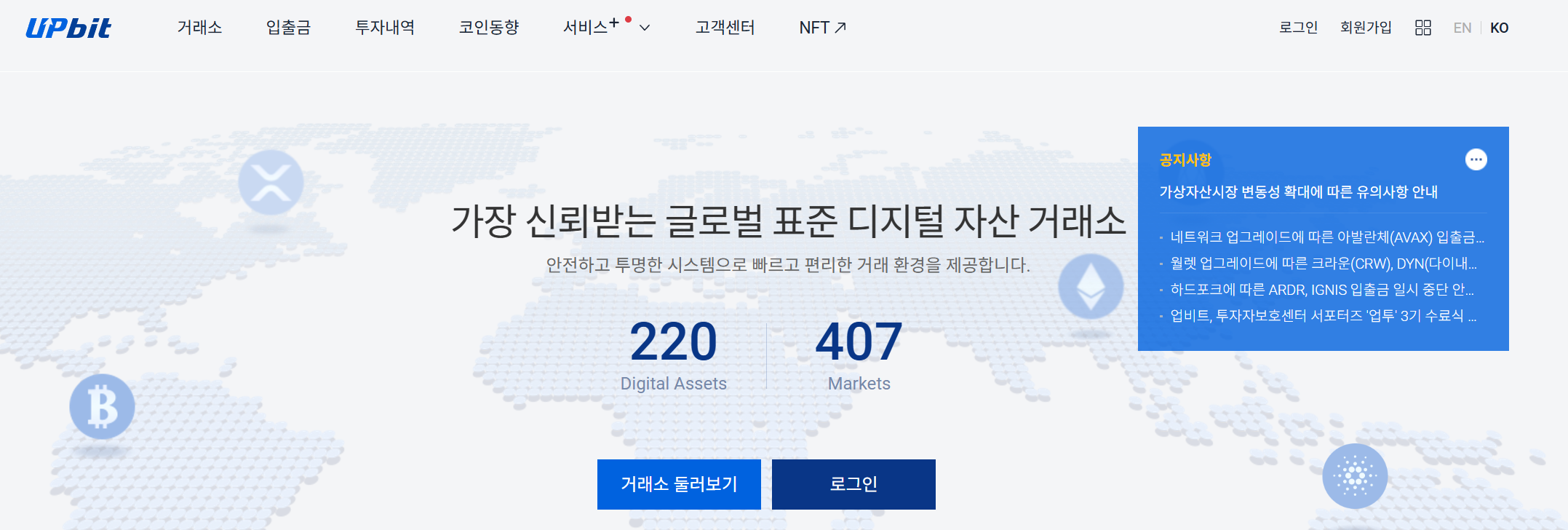Switch language to EN
Viewport: 1568px width, 530px height.
coord(1462,28)
